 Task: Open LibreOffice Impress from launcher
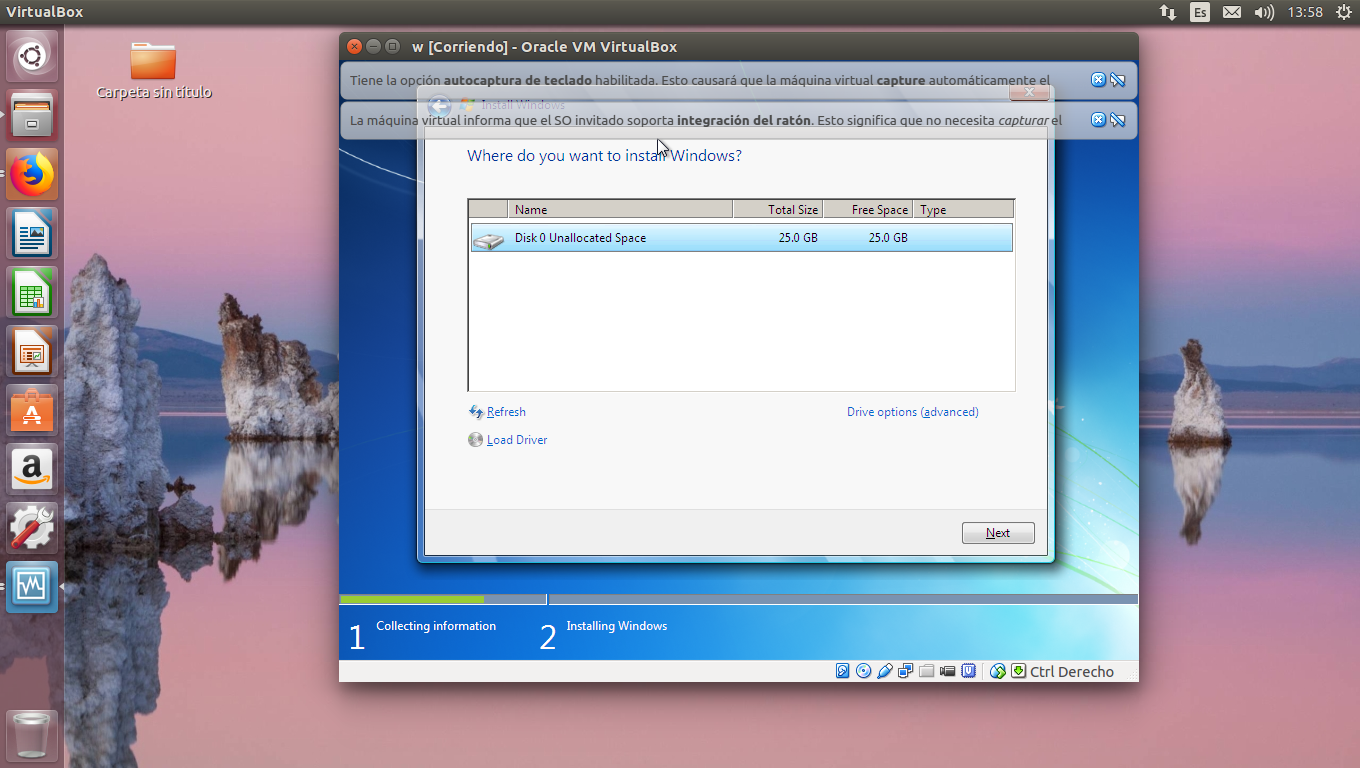click(32, 352)
